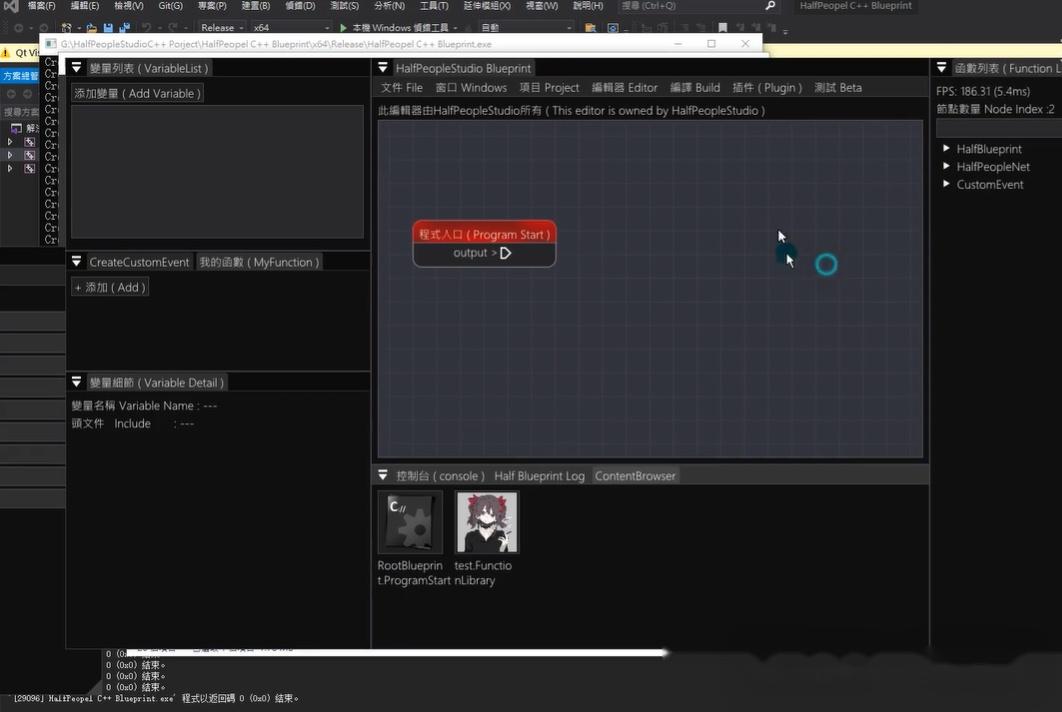
Task: Collapse Function List panel via its chevron icon
Action: [941, 67]
